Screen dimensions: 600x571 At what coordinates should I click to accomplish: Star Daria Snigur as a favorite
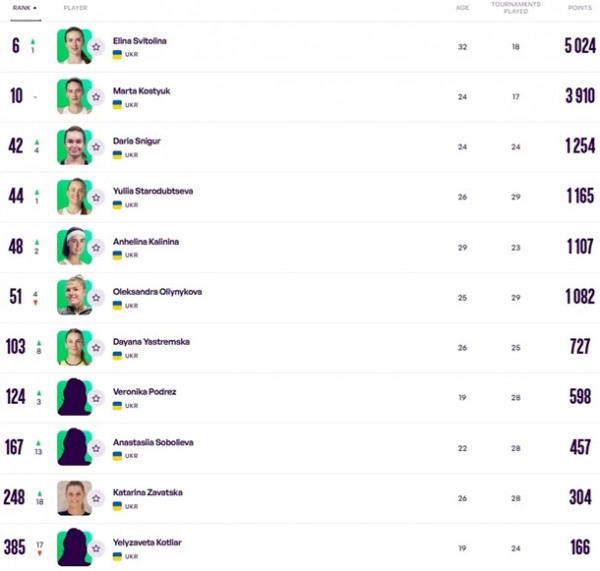tap(96, 147)
